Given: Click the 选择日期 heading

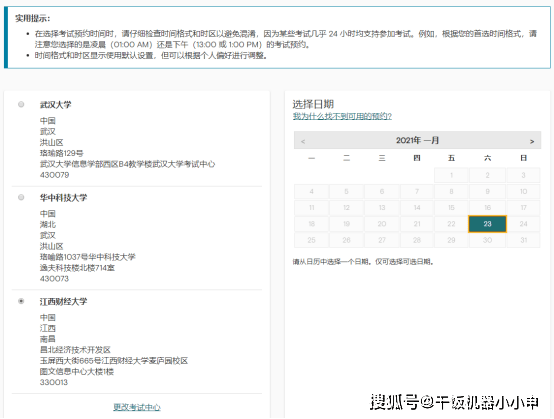Looking at the screenshot, I should (x=313, y=104).
